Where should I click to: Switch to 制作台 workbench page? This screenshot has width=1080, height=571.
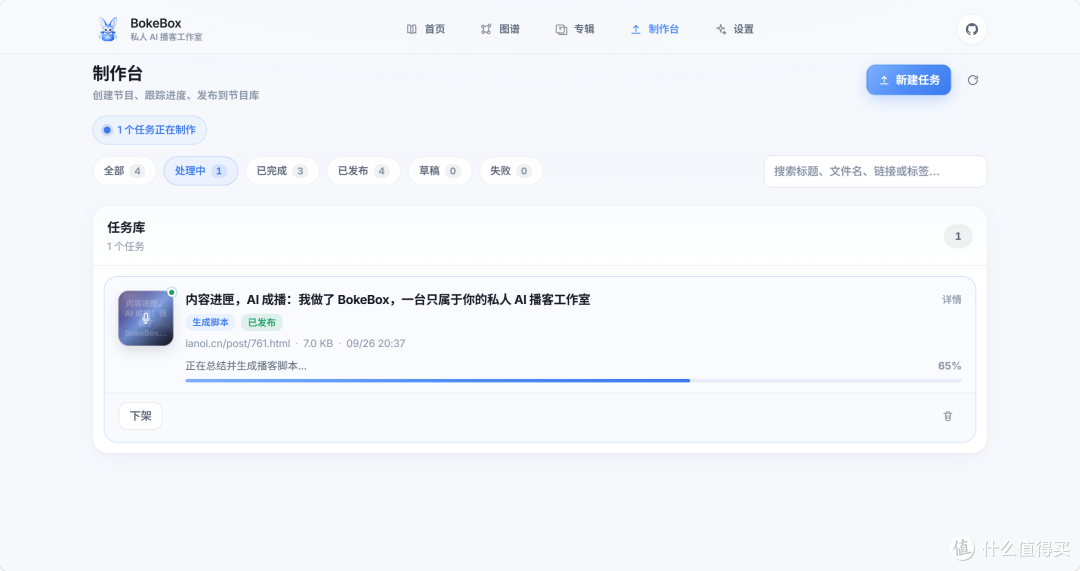point(655,29)
